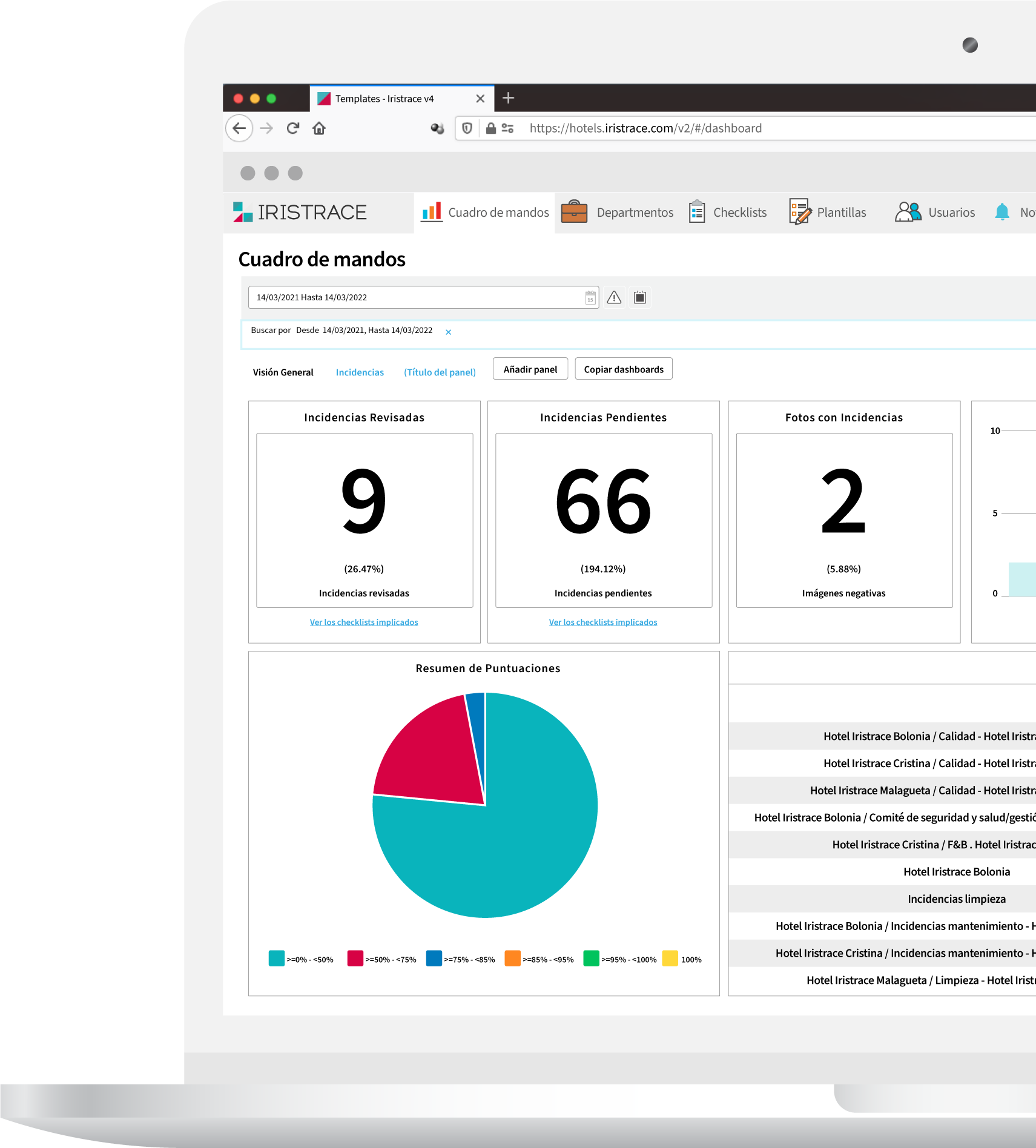The image size is (1036, 1148).
Task: Click the Hotel Iristrace Bolonia / Calidad row
Action: point(882,736)
